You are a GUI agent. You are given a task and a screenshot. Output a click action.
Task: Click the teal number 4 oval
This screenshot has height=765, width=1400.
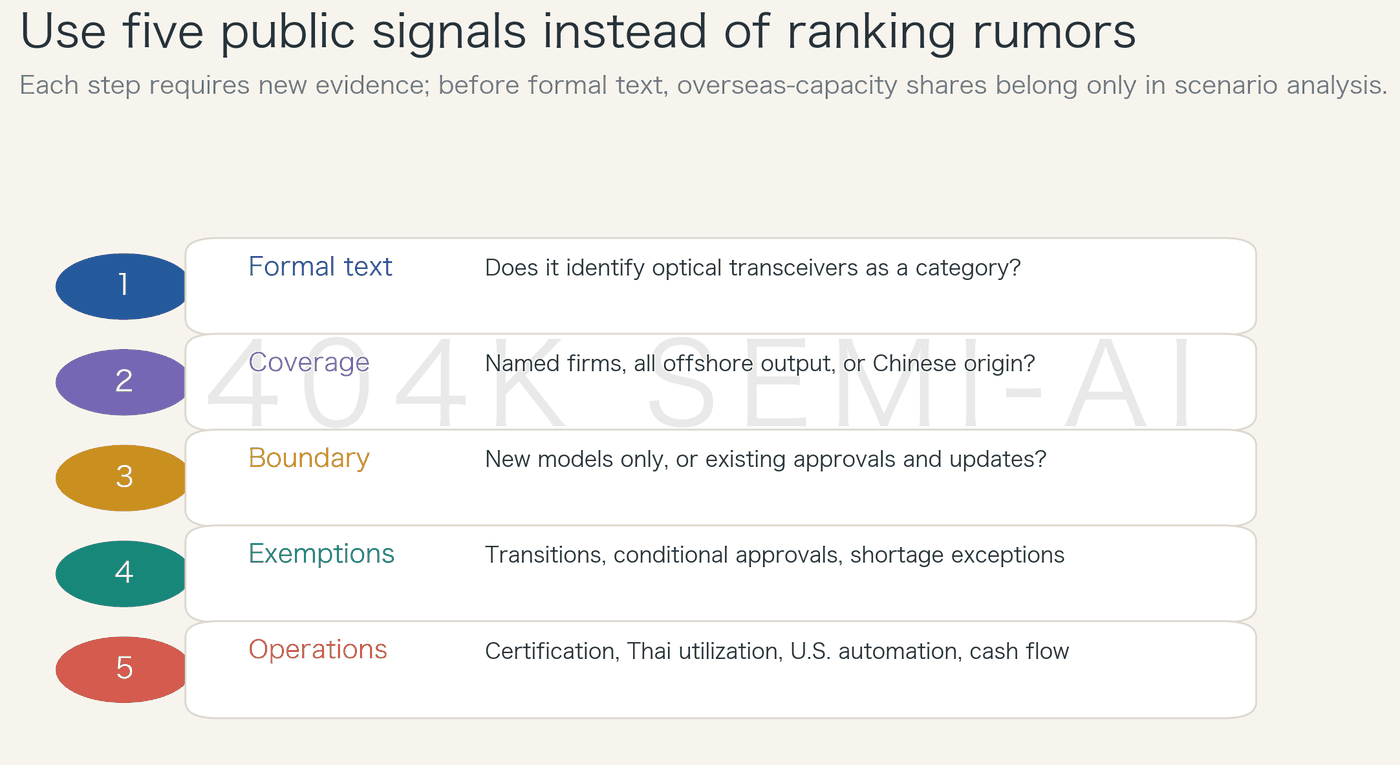[123, 574]
